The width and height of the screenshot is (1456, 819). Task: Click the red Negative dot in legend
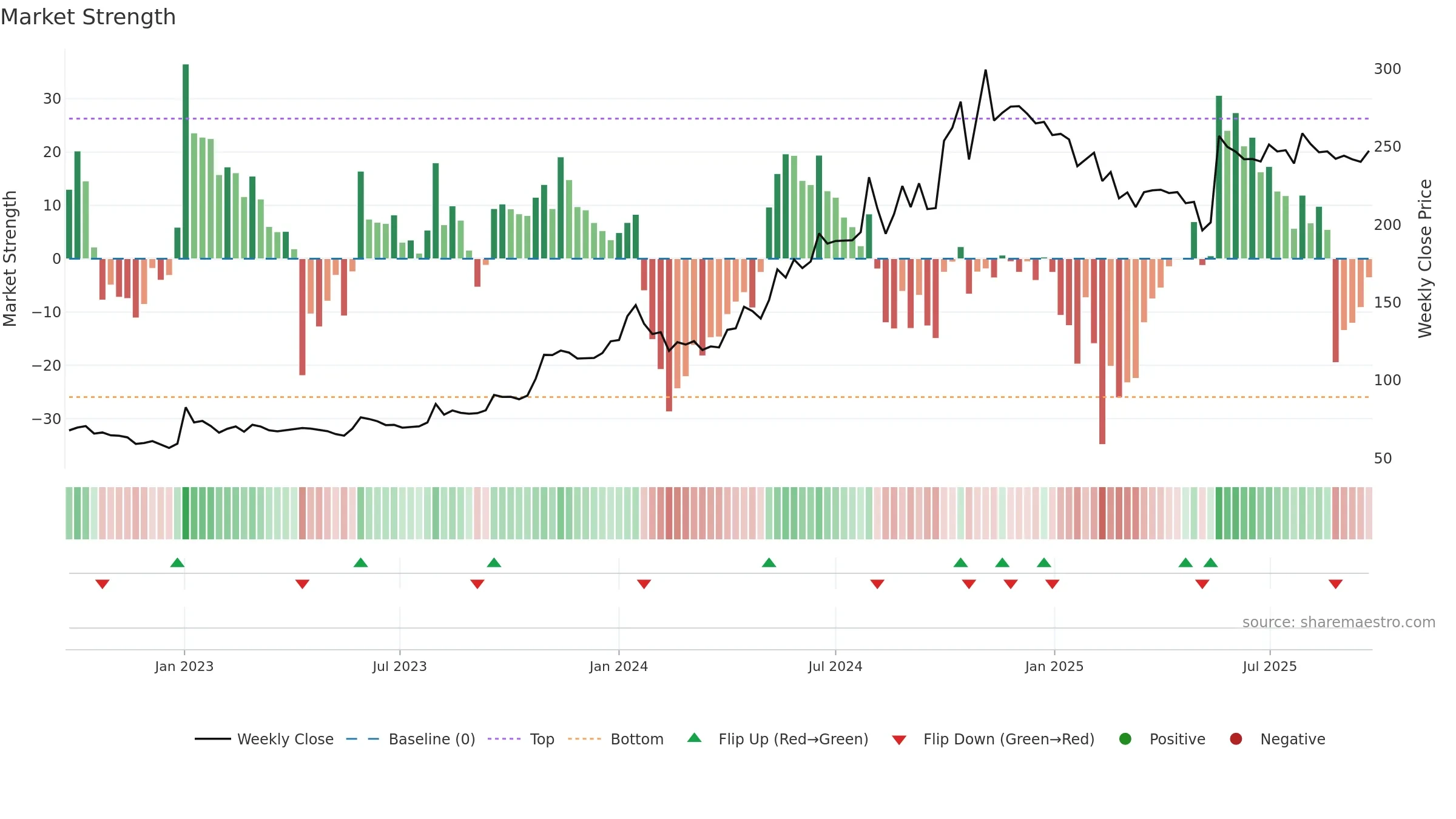click(1236, 739)
